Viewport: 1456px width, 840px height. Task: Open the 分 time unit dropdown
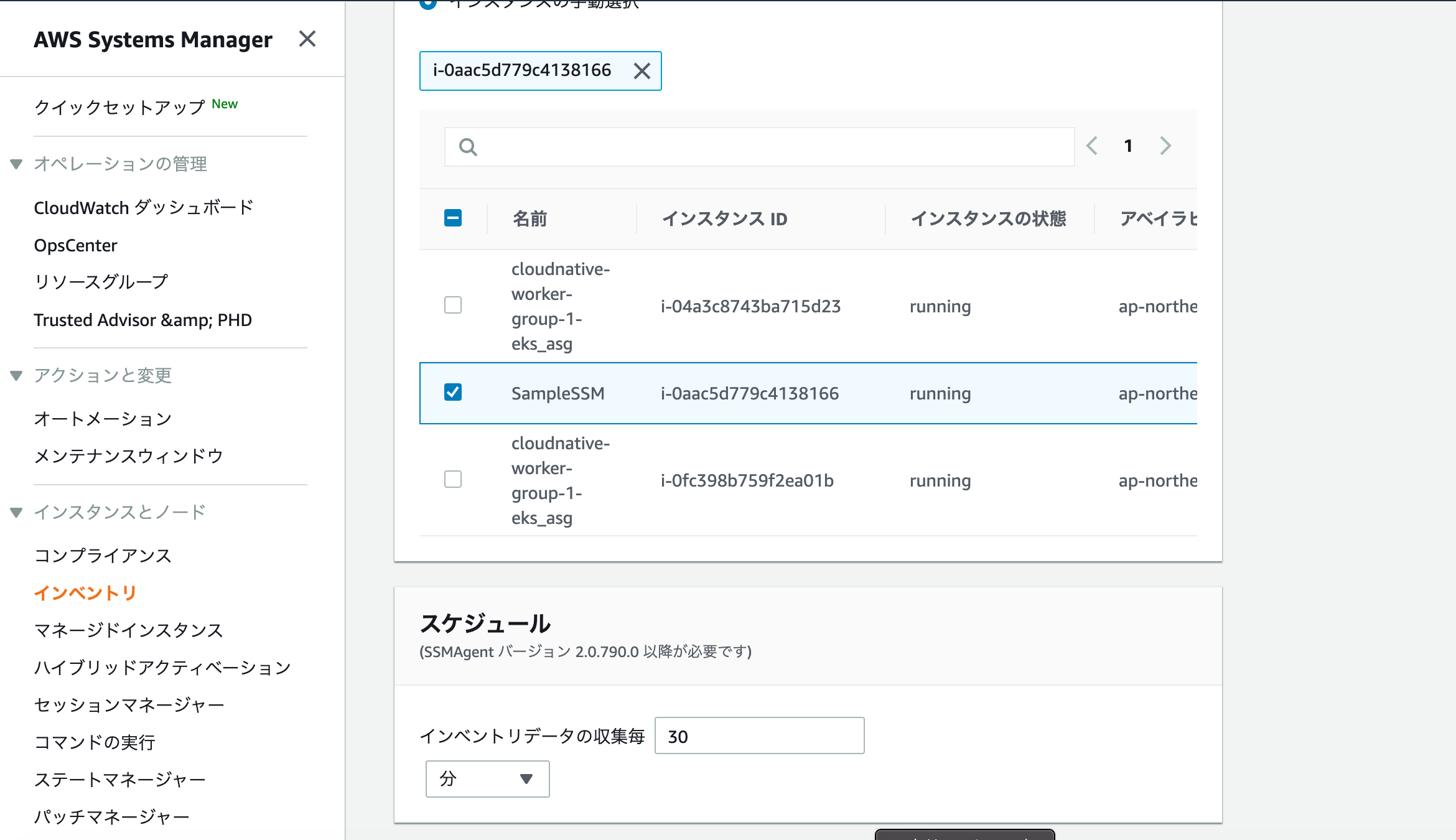pos(487,778)
